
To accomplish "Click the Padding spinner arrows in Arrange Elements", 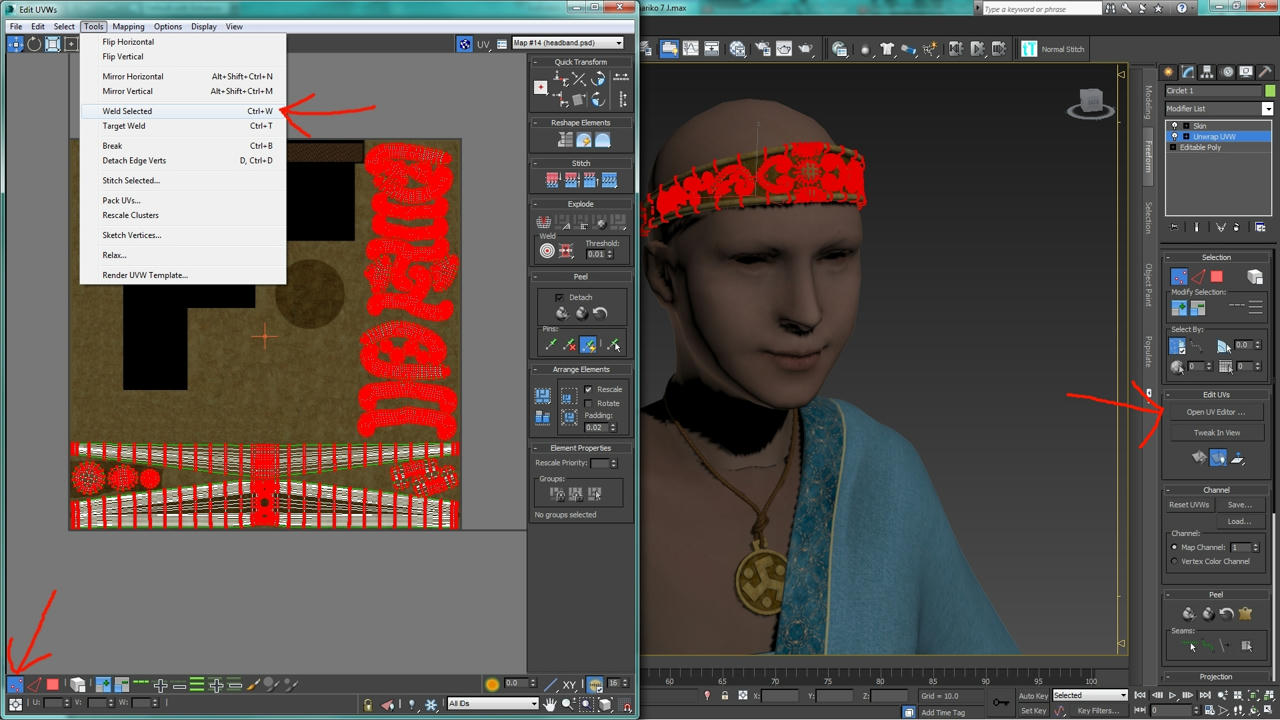I will coord(612,428).
